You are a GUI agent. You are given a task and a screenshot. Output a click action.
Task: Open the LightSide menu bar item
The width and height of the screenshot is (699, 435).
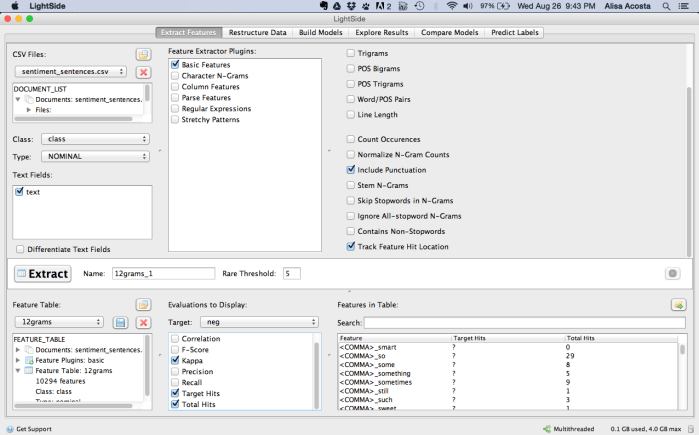[47, 6]
